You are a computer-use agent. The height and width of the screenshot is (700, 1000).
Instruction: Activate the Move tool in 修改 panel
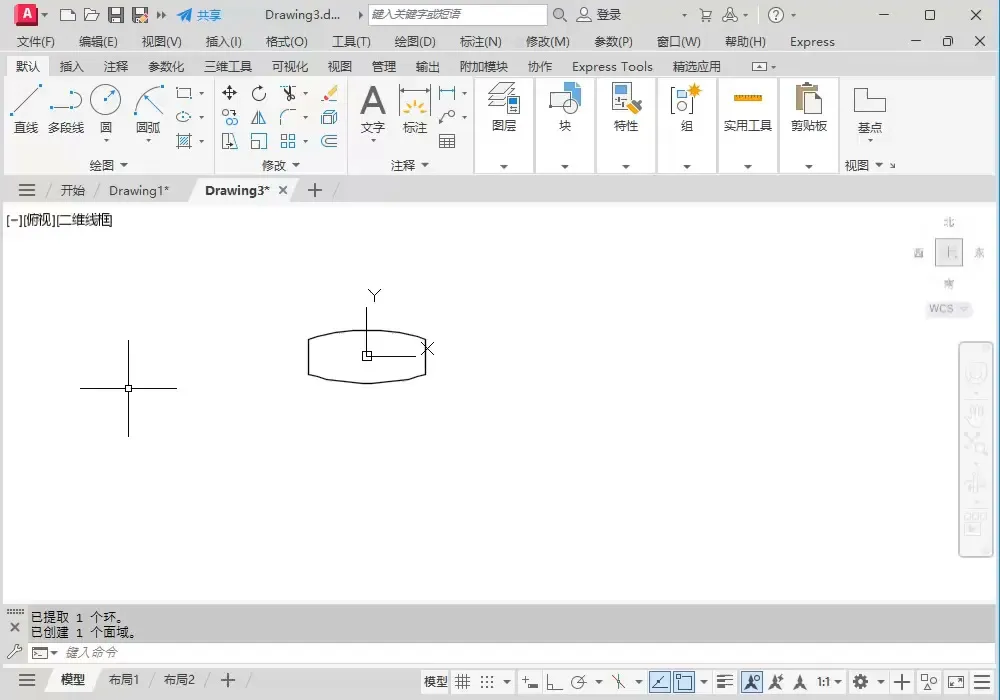229,93
